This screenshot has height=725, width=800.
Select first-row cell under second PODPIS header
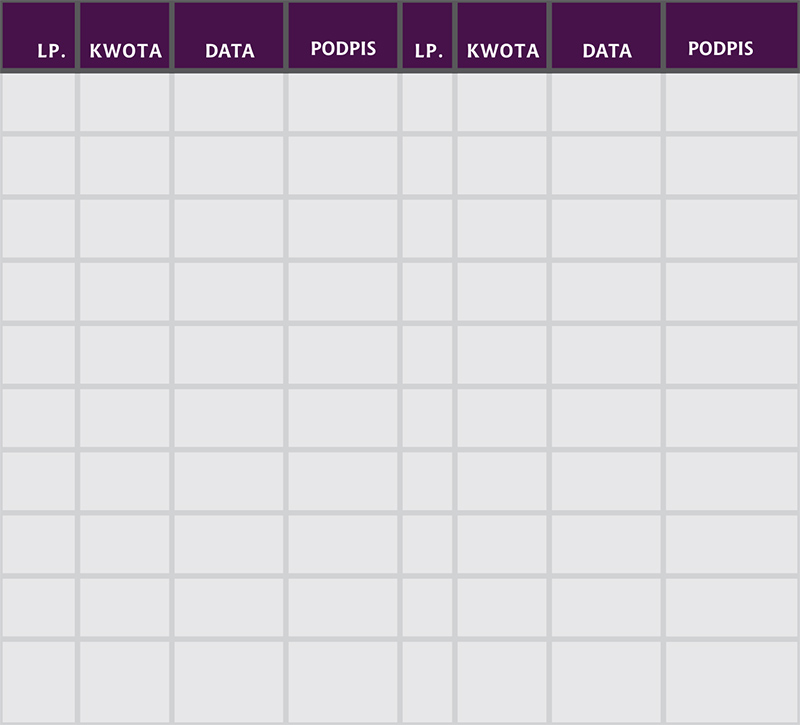(731, 103)
